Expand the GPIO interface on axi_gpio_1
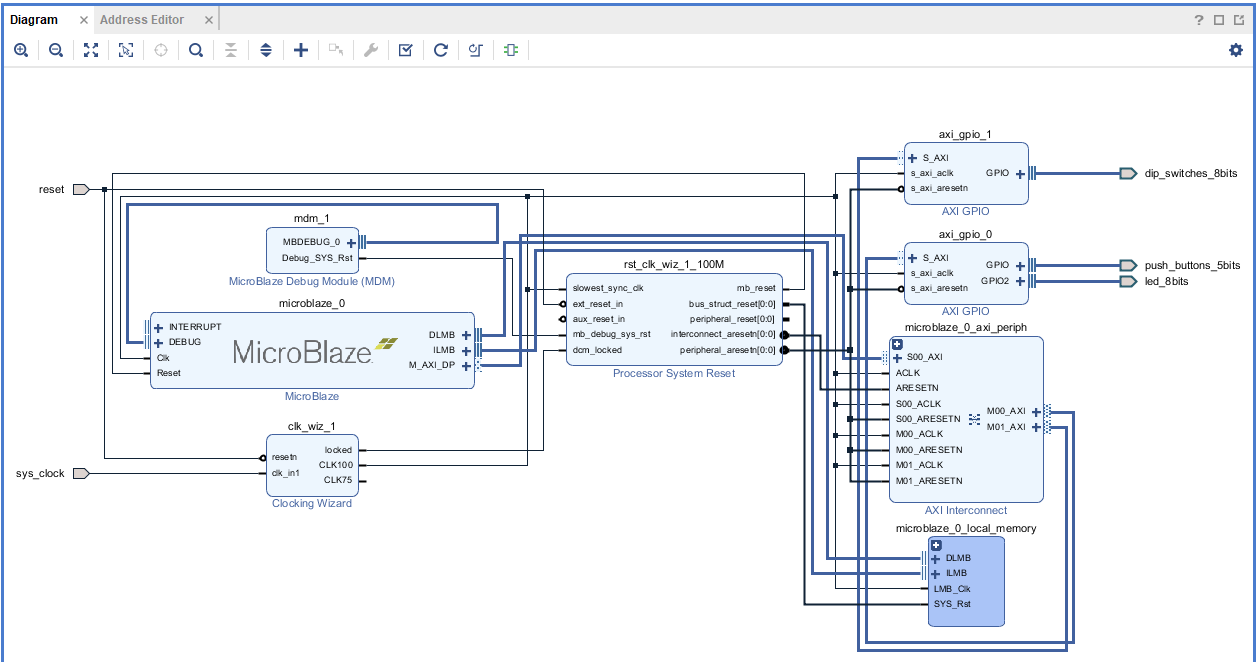1259x662 pixels. pyautogui.click(x=1020, y=173)
